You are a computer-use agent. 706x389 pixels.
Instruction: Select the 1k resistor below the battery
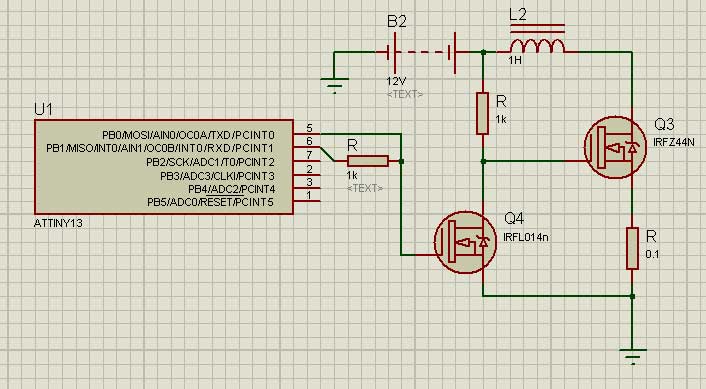point(483,113)
